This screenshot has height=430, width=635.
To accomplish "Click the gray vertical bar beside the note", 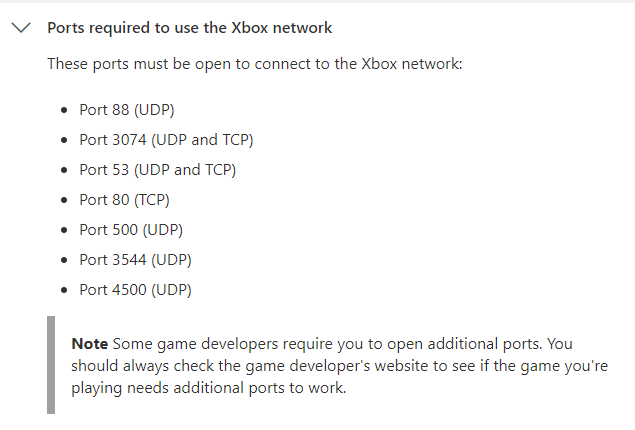I will tap(51, 365).
